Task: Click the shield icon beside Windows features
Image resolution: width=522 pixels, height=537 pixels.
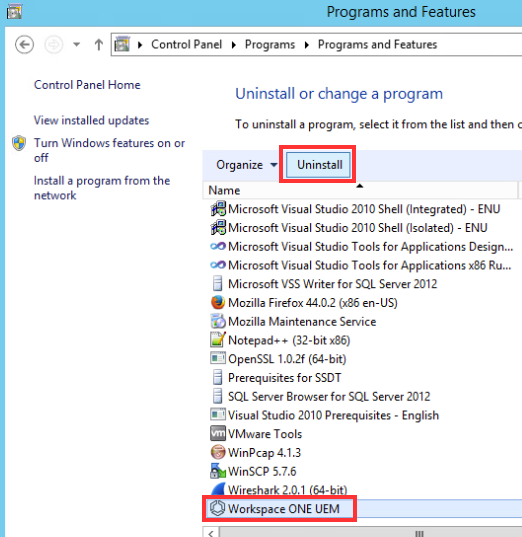Action: (19, 143)
